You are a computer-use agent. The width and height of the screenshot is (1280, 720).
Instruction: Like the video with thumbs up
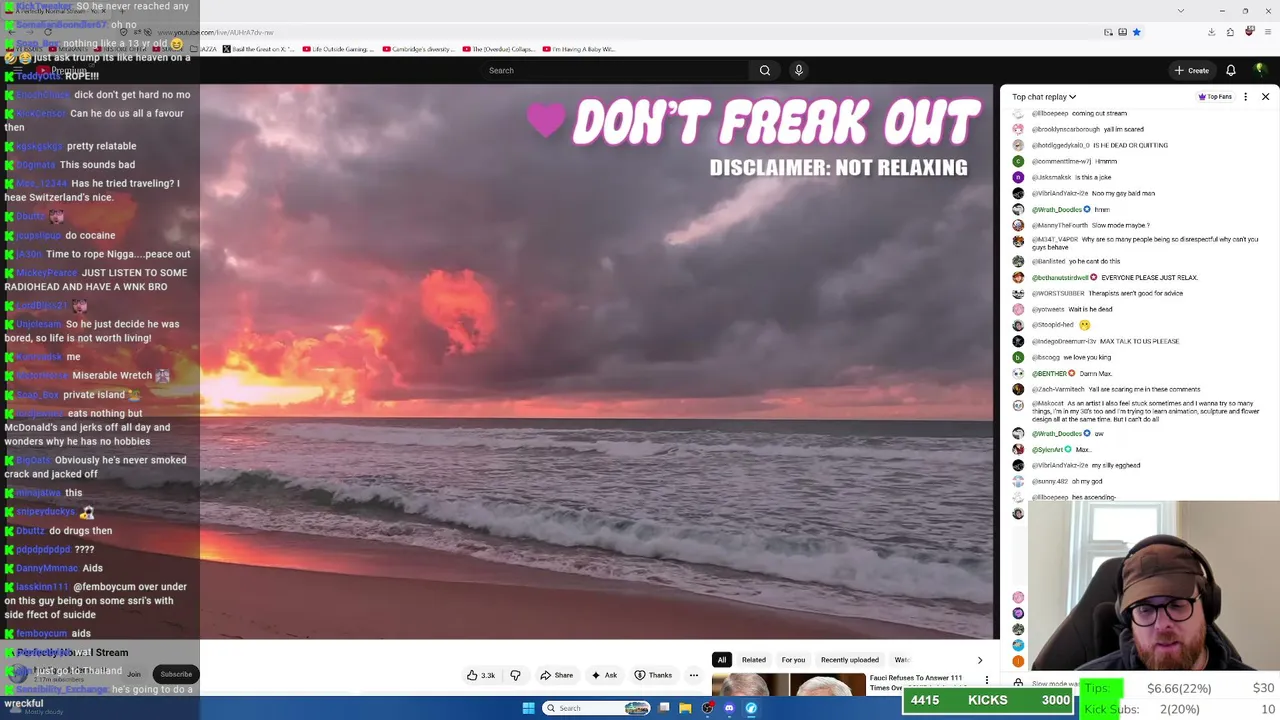(x=481, y=675)
